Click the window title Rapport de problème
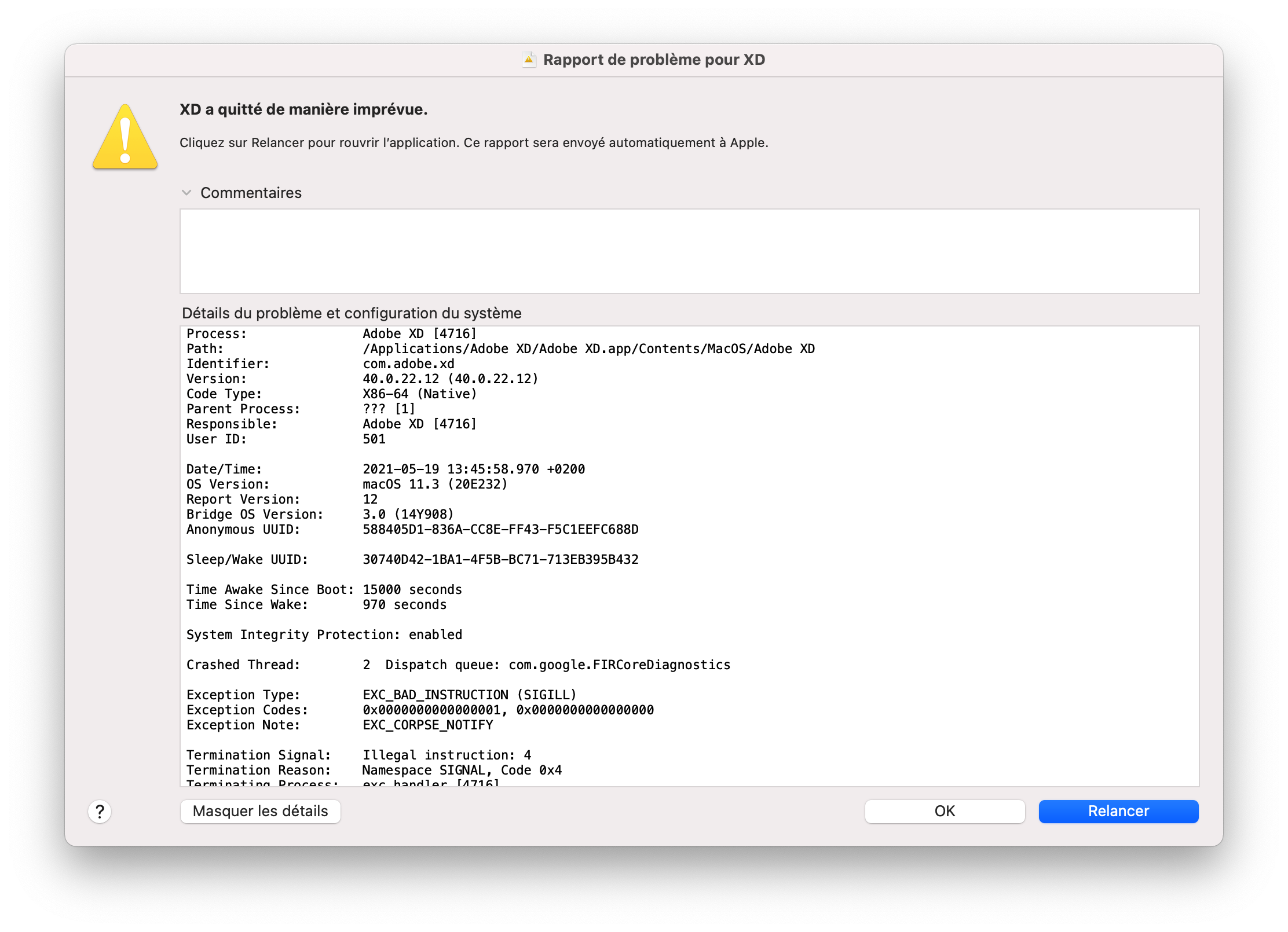The height and width of the screenshot is (932, 1288). pos(654,60)
